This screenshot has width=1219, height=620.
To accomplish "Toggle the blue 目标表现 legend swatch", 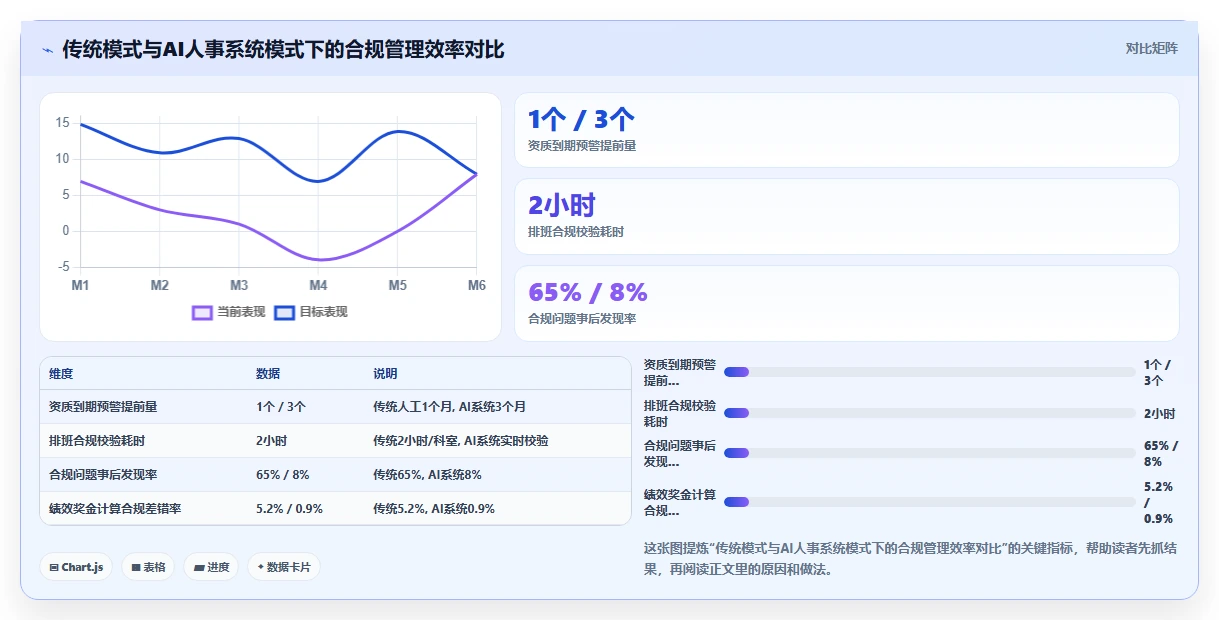I will pyautogui.click(x=284, y=312).
